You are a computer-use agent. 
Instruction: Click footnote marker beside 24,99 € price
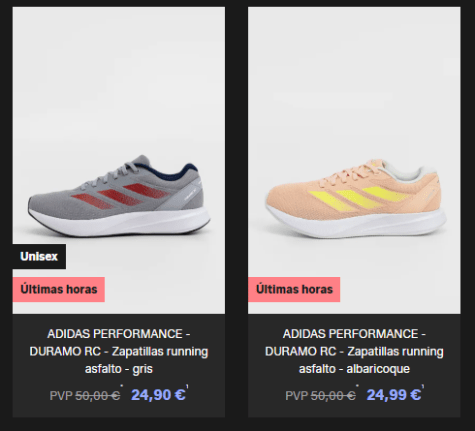tap(423, 387)
